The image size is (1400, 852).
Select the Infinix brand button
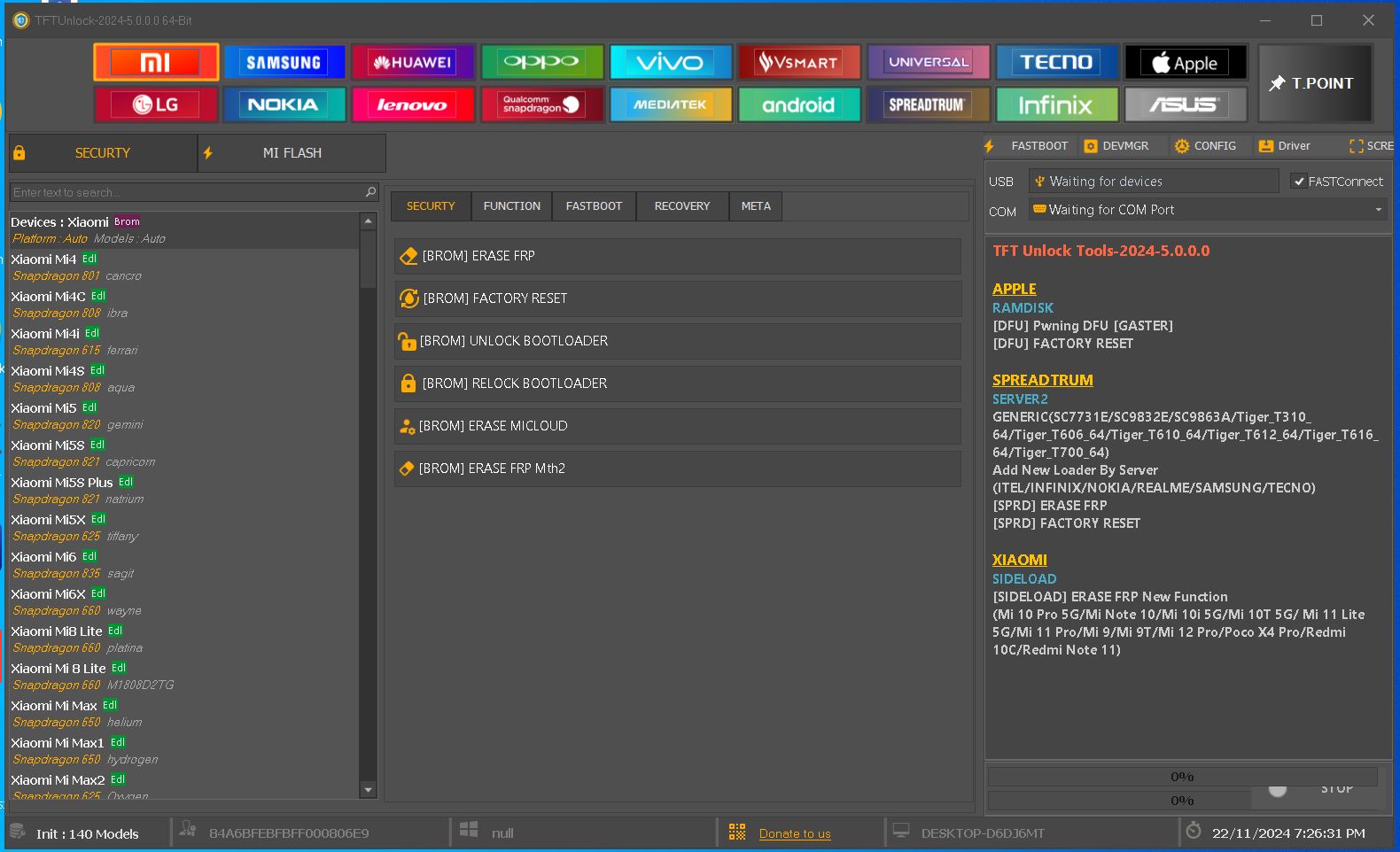pyautogui.click(x=1057, y=105)
